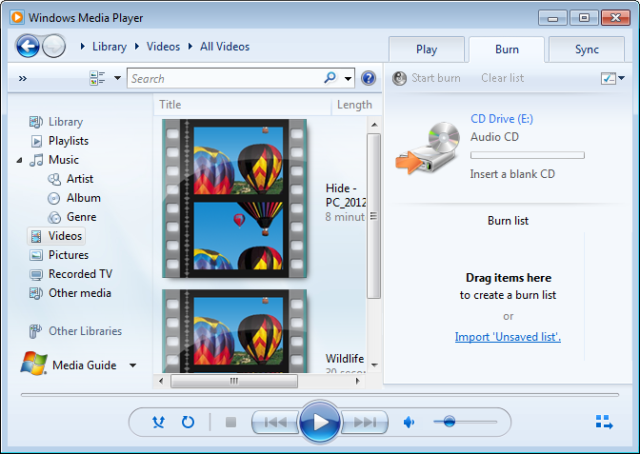Open the Burn options dropdown arrow
This screenshot has height=454, width=640.
[622, 78]
